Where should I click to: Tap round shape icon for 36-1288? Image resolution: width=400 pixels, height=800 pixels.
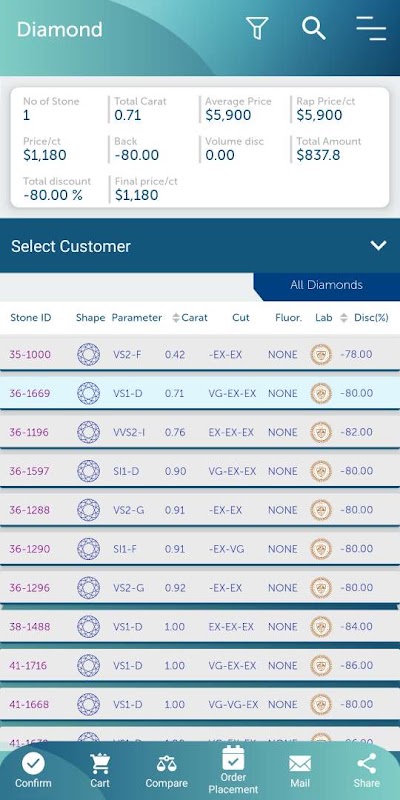point(88,510)
